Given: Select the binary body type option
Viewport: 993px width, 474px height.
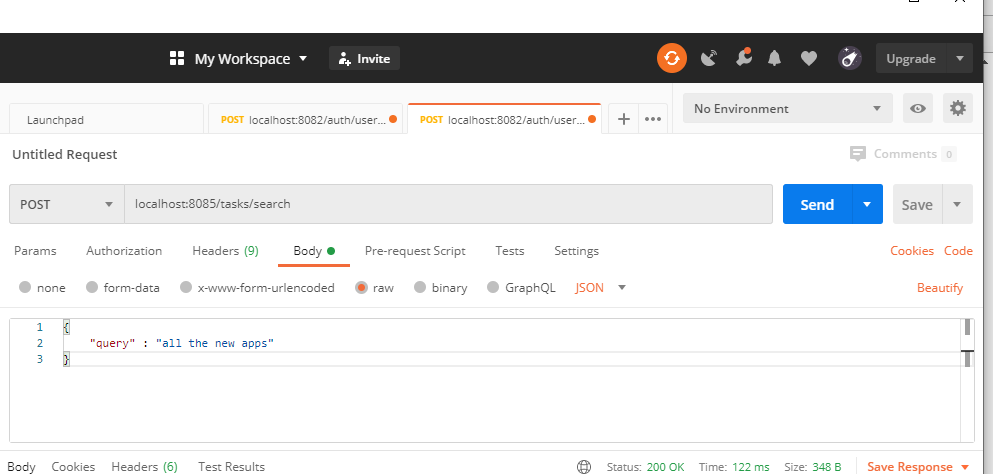Looking at the screenshot, I should [x=420, y=288].
